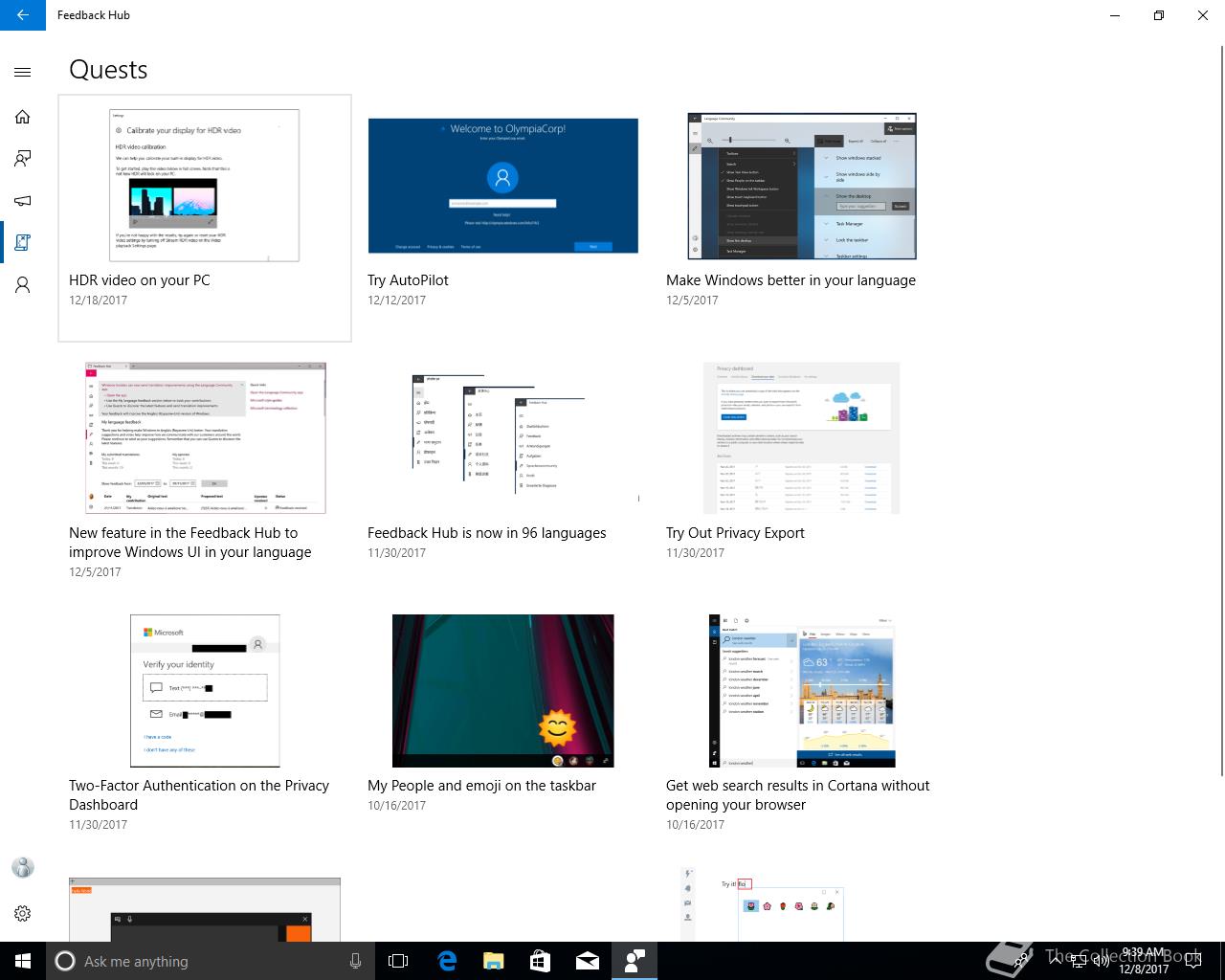Click the 'Try Out Privacy Export' title
This screenshot has width=1225, height=980.
click(735, 533)
